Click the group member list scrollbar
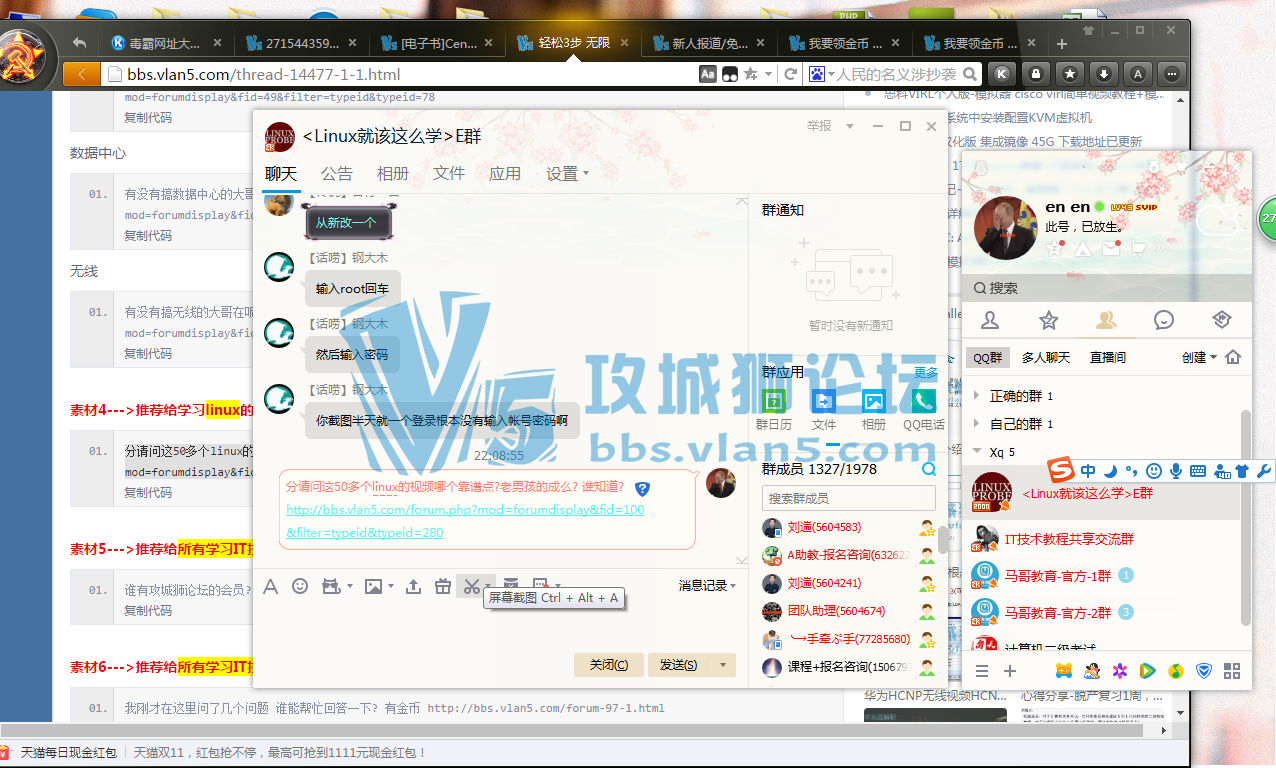1276x768 pixels. (x=943, y=540)
